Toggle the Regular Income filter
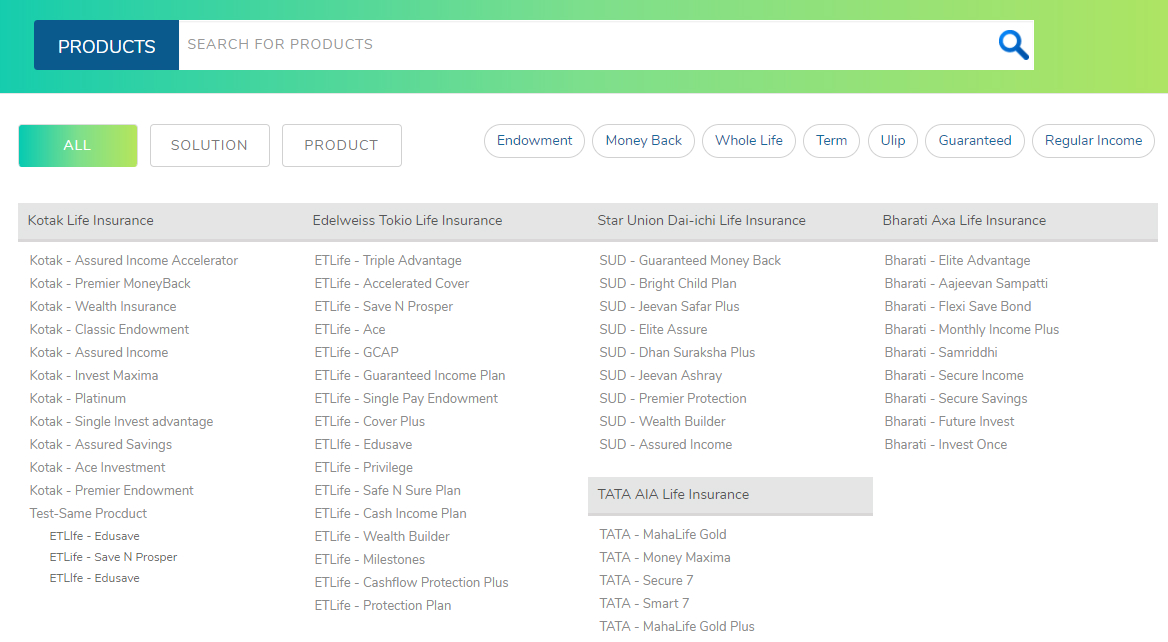The width and height of the screenshot is (1168, 642). coord(1092,141)
